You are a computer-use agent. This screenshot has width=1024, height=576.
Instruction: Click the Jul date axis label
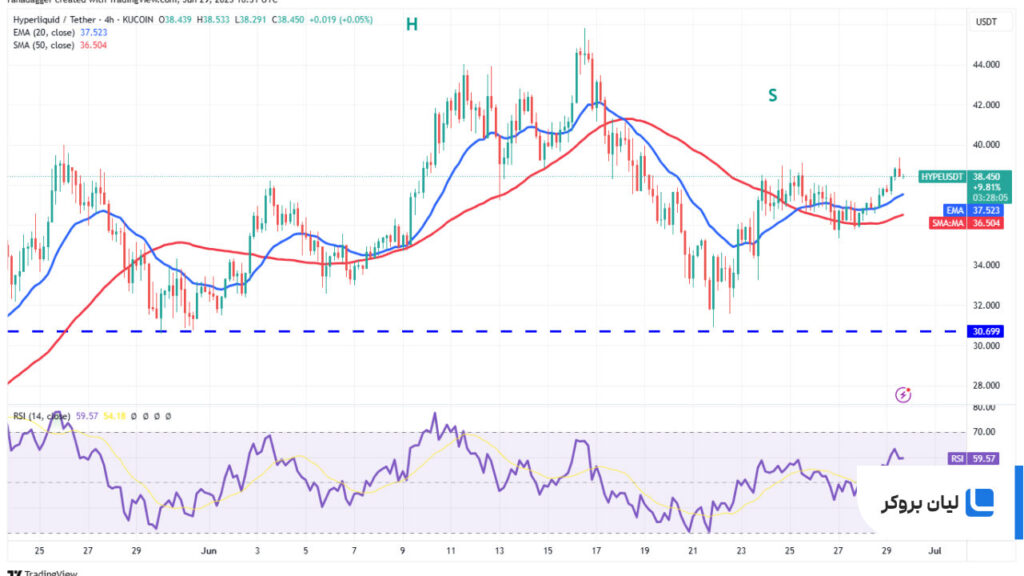pos(935,551)
